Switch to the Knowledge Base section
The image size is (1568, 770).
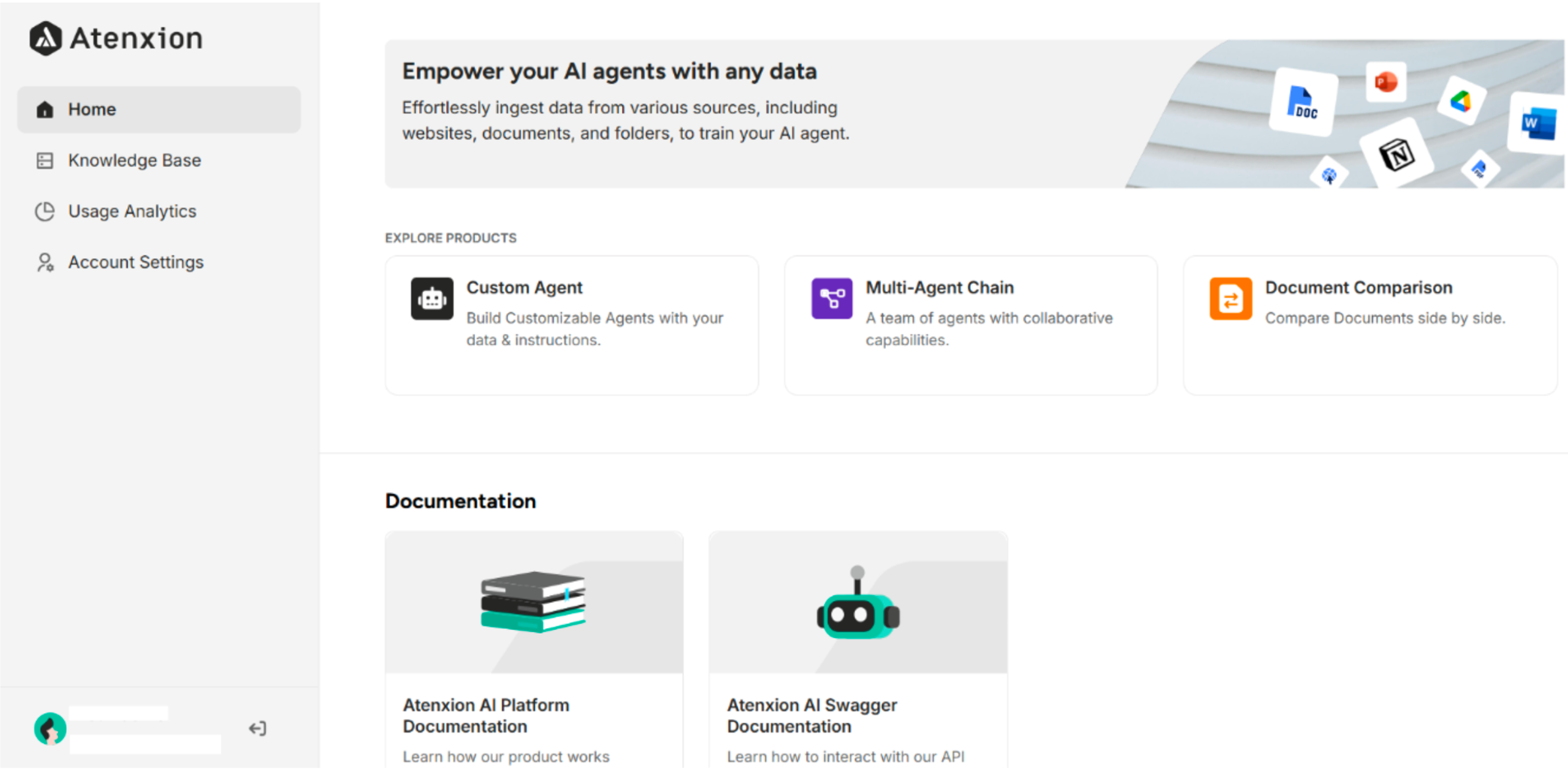134,160
